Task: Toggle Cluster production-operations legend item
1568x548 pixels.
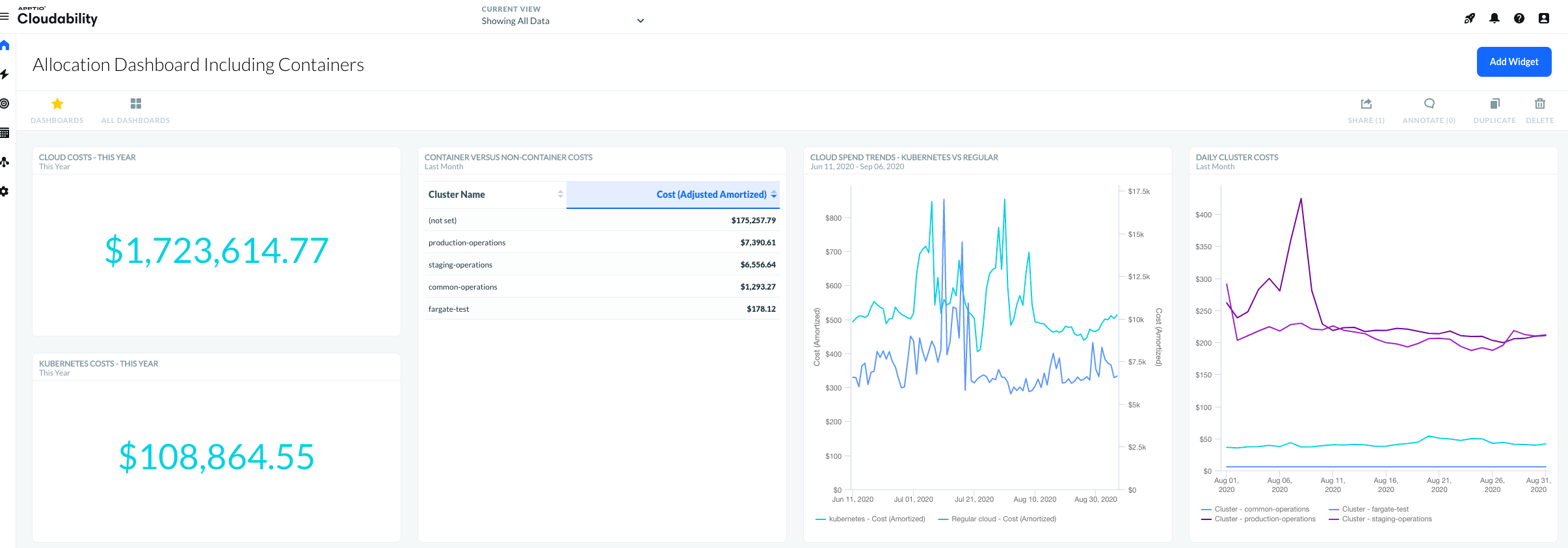Action: [x=1264, y=519]
